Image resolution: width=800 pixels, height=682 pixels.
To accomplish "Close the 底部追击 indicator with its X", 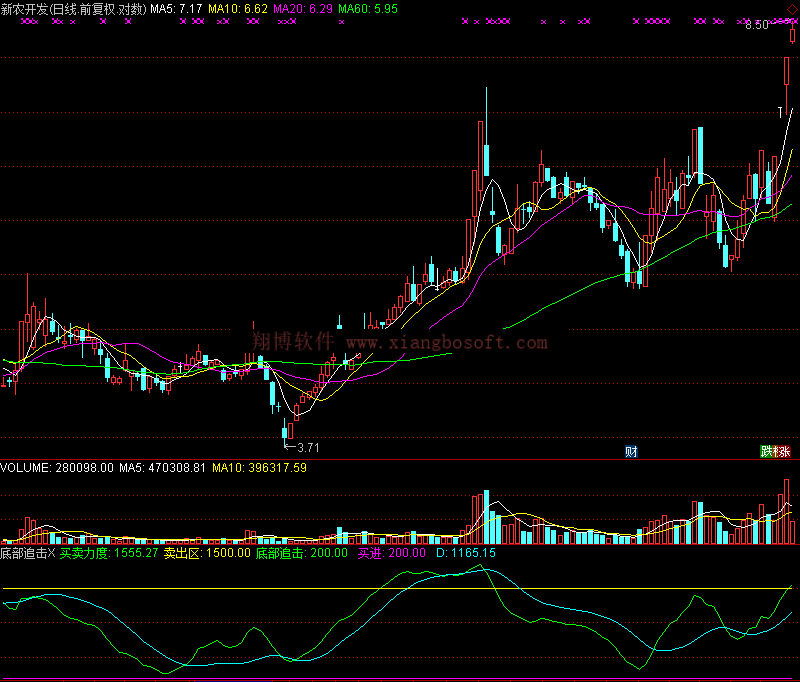I will coord(51,553).
